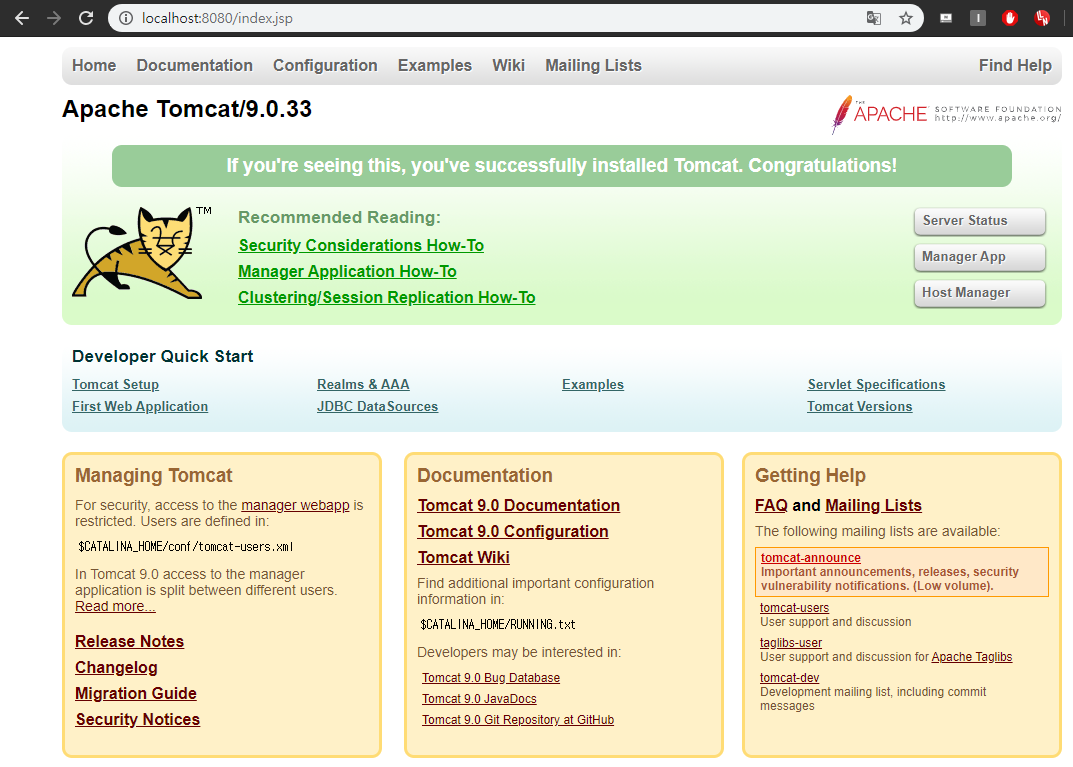Open the Documentation nav item
The width and height of the screenshot is (1073, 767).
tap(194, 66)
